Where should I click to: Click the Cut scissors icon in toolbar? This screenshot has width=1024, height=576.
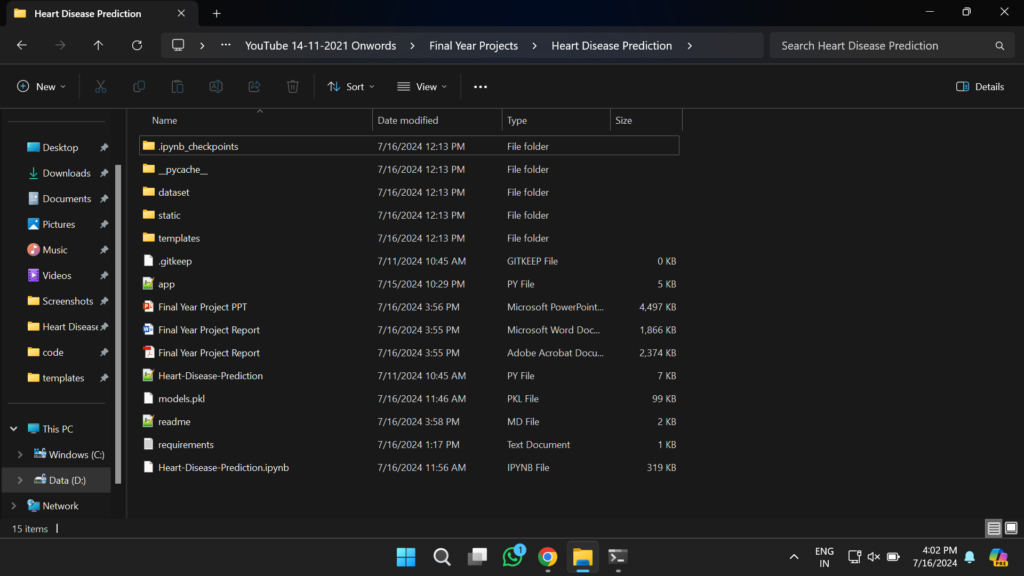tap(101, 87)
